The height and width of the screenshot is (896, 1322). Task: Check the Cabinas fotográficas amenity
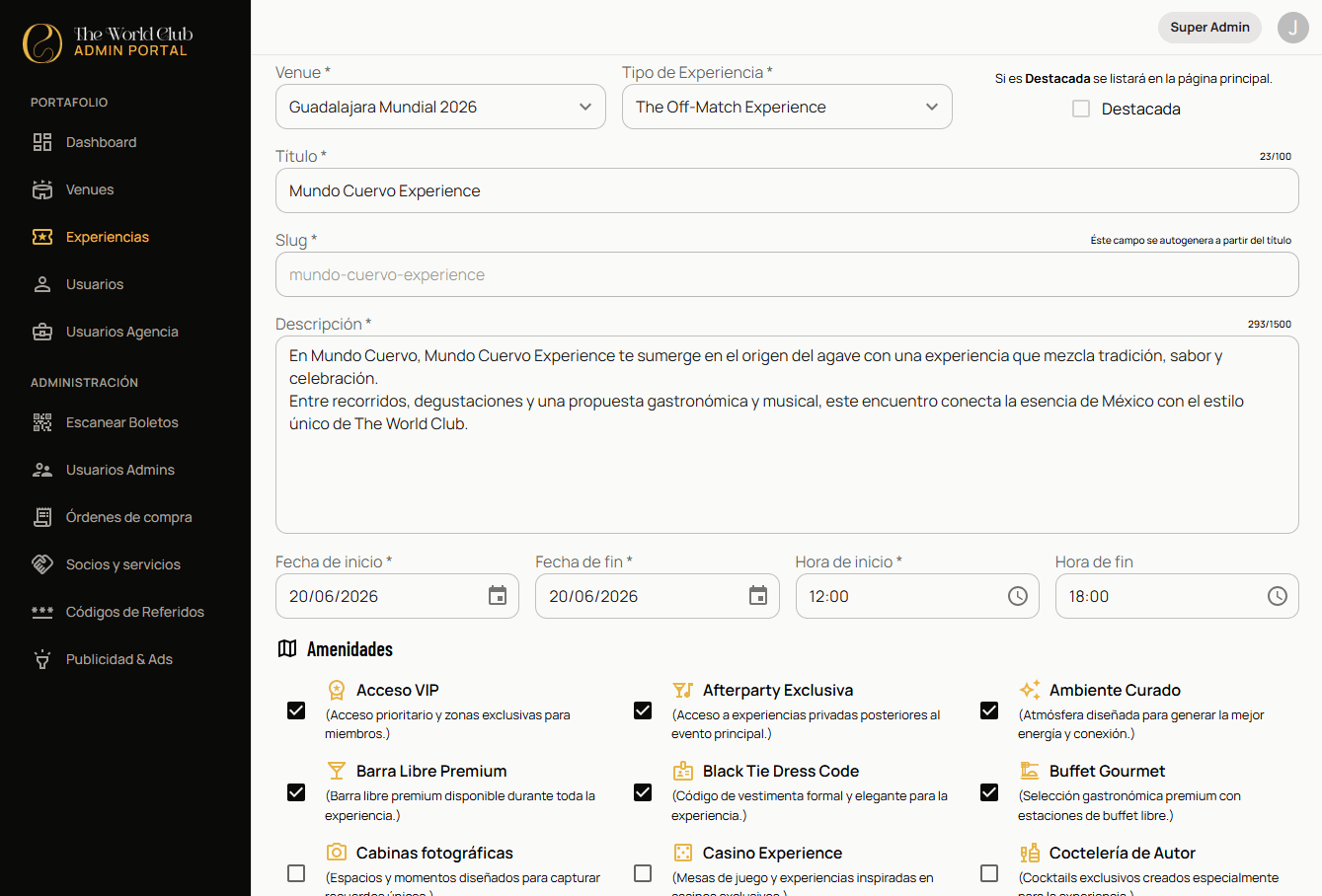296,873
